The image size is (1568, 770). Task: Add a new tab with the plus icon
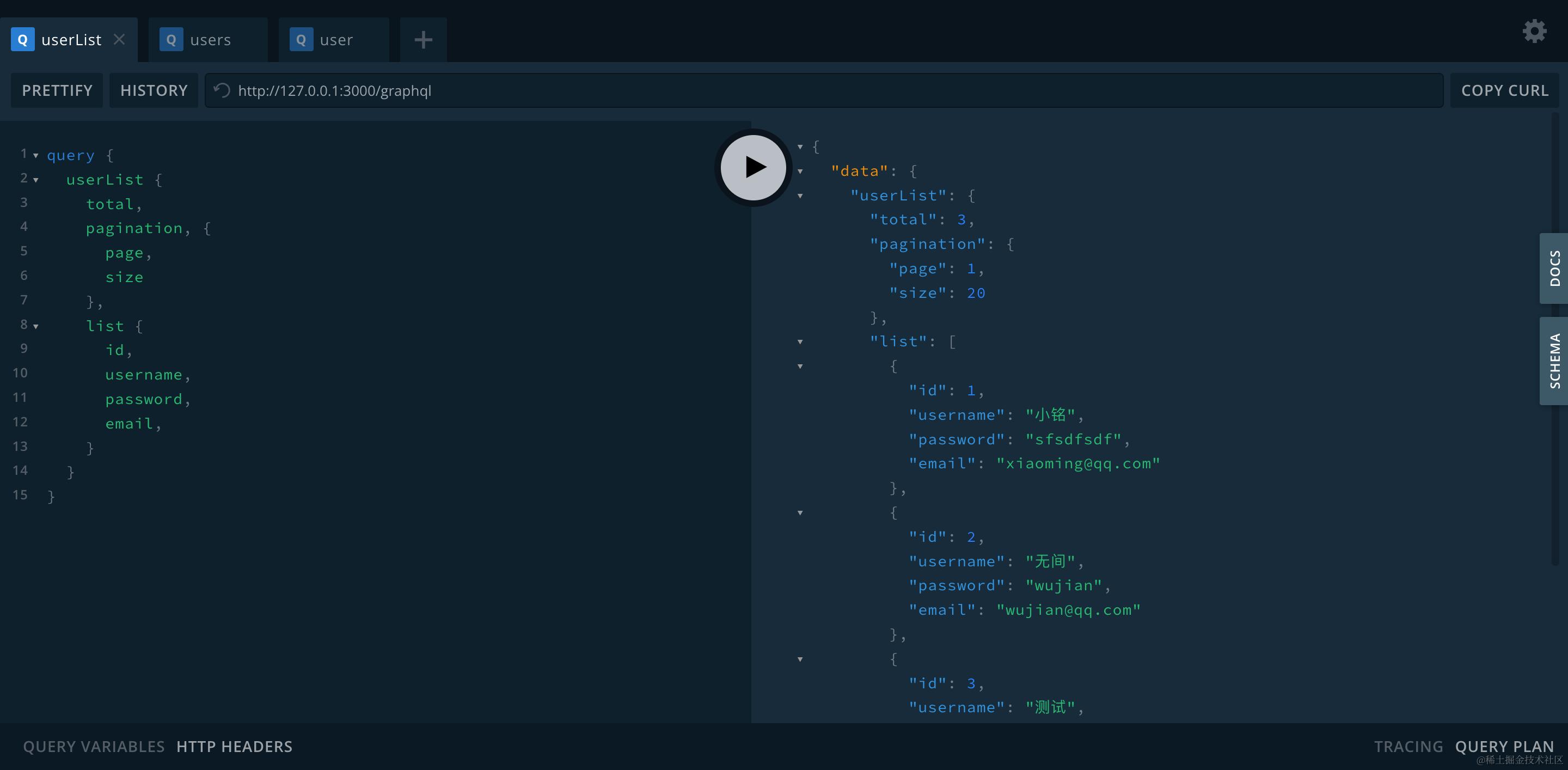423,40
